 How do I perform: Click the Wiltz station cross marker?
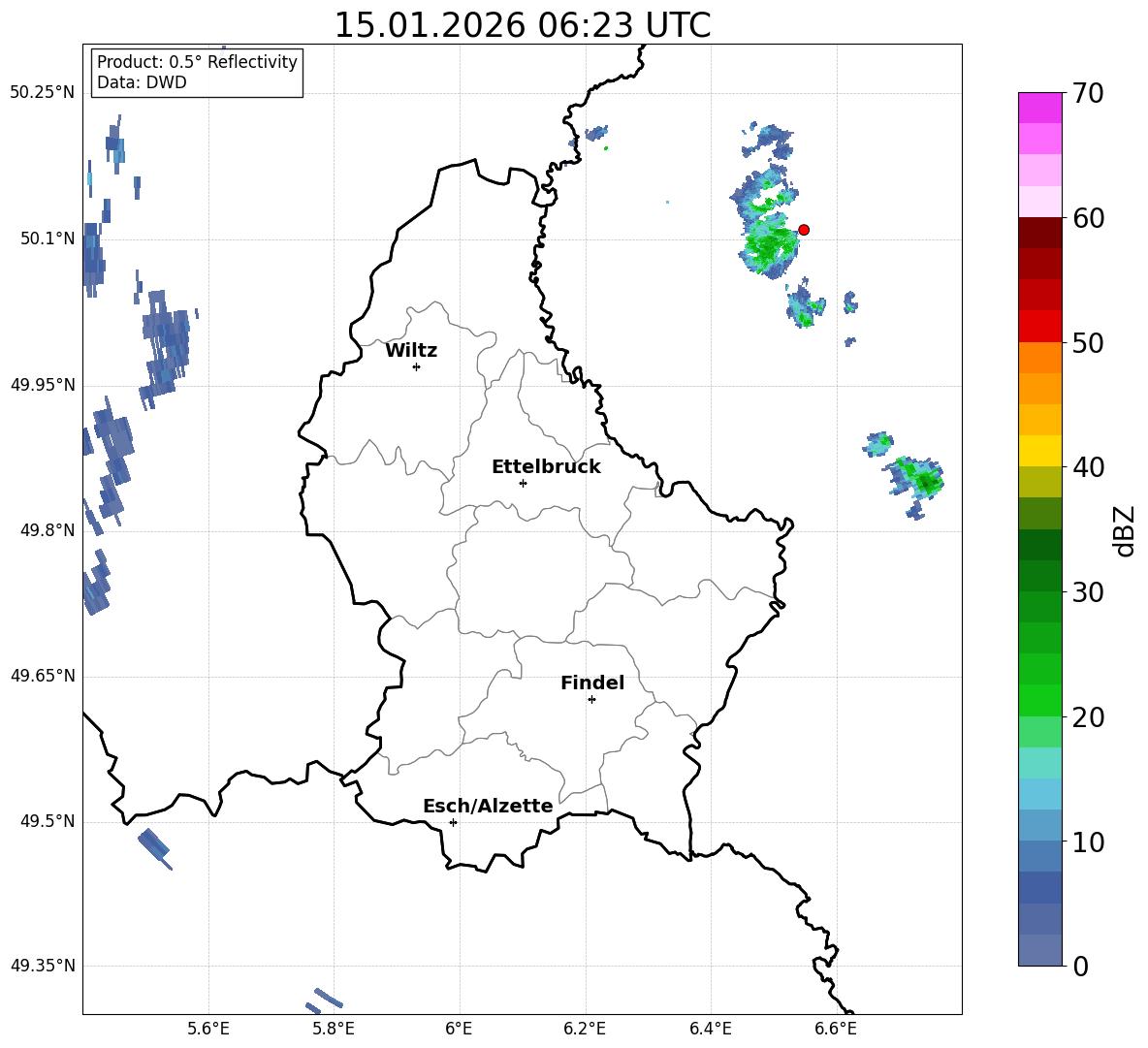[x=417, y=366]
